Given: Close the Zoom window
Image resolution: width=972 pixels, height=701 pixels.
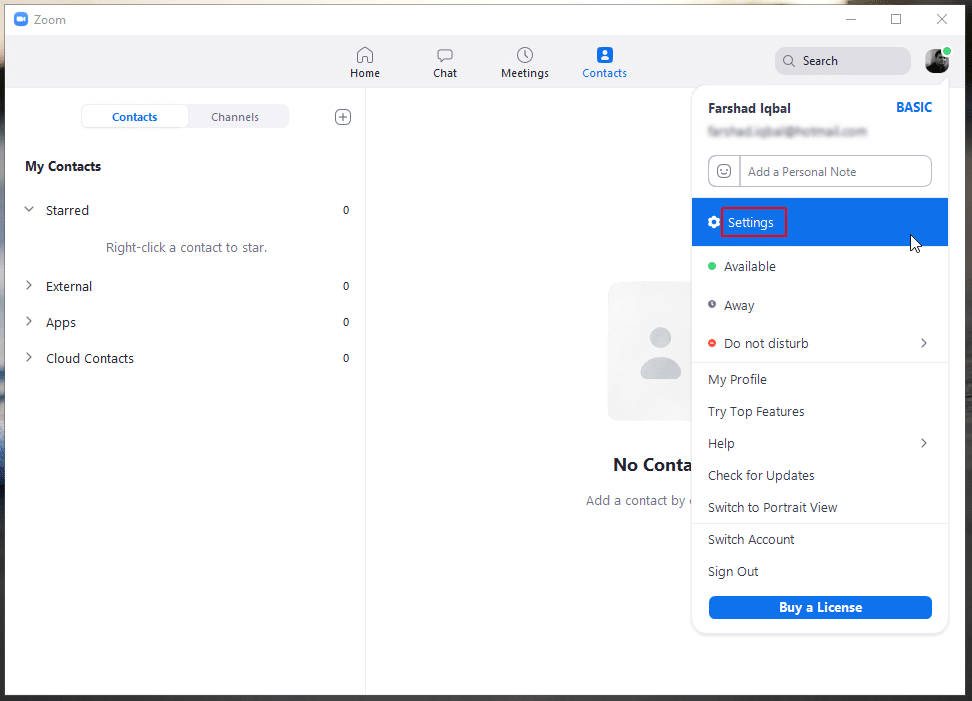Looking at the screenshot, I should pos(942,19).
